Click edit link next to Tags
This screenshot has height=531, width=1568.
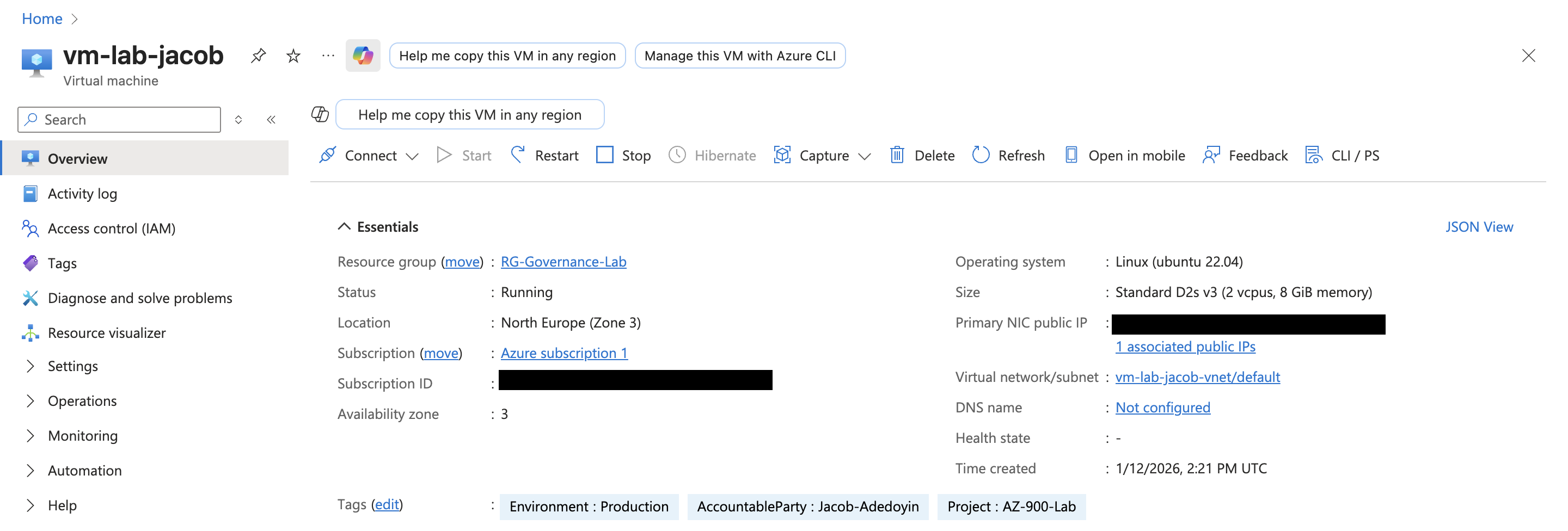click(x=387, y=504)
